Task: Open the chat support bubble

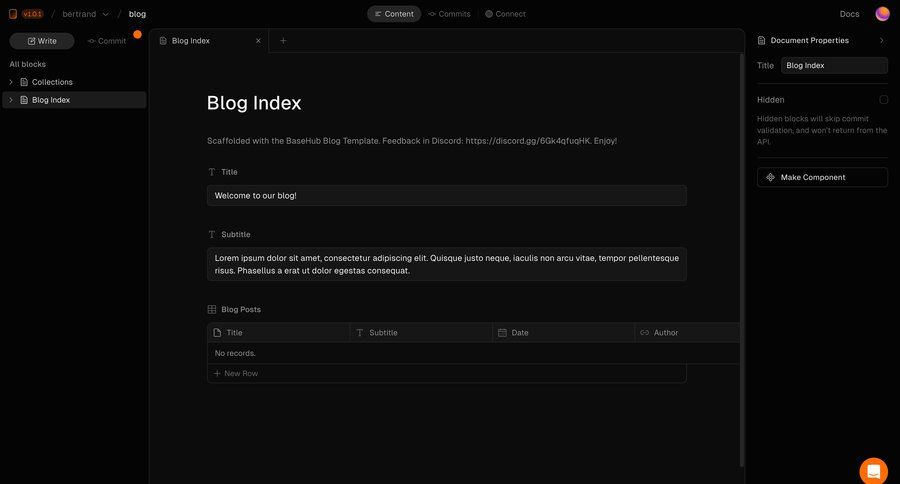Action: click(873, 471)
